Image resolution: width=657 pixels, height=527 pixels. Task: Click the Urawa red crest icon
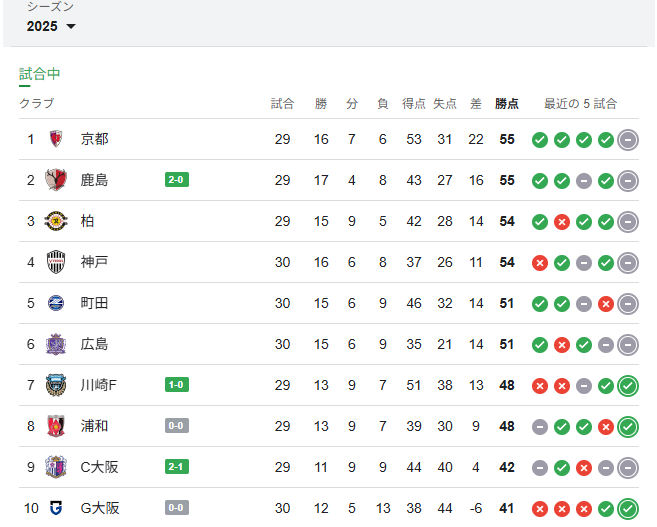56,426
